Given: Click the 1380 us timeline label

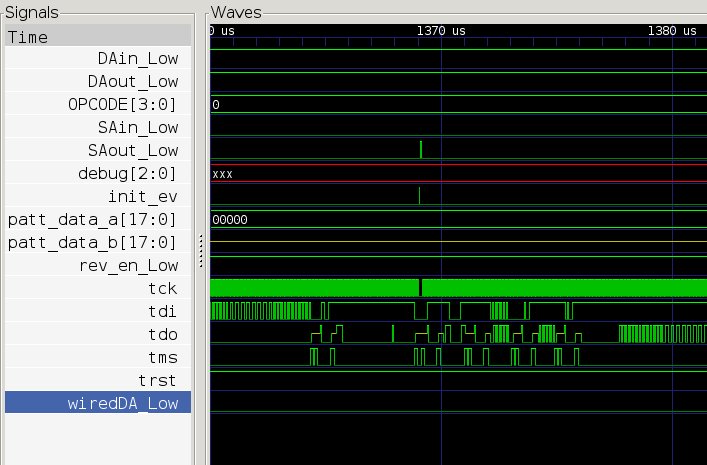Looking at the screenshot, I should point(672,31).
